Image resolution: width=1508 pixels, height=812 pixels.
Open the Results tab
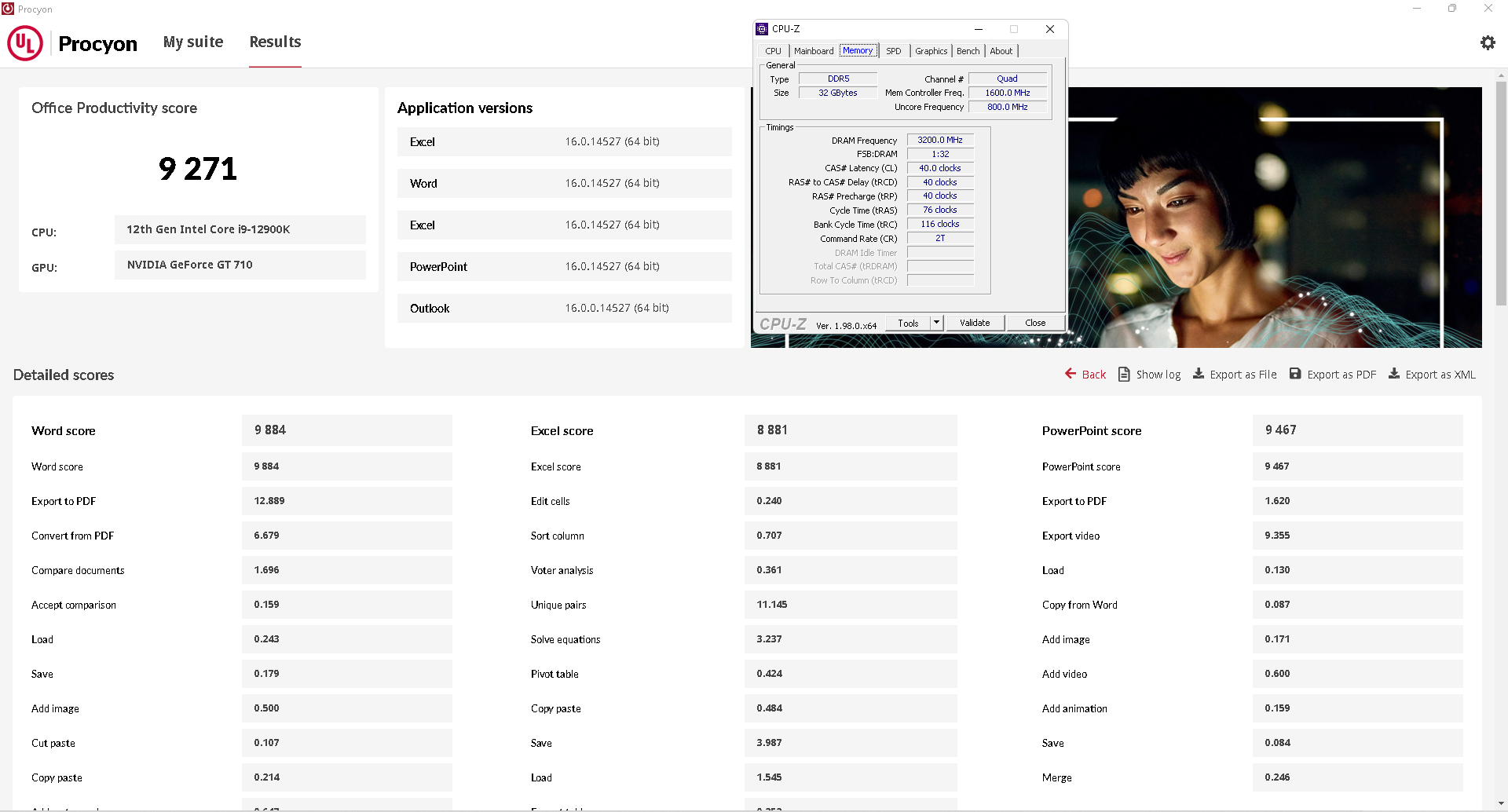[x=275, y=42]
